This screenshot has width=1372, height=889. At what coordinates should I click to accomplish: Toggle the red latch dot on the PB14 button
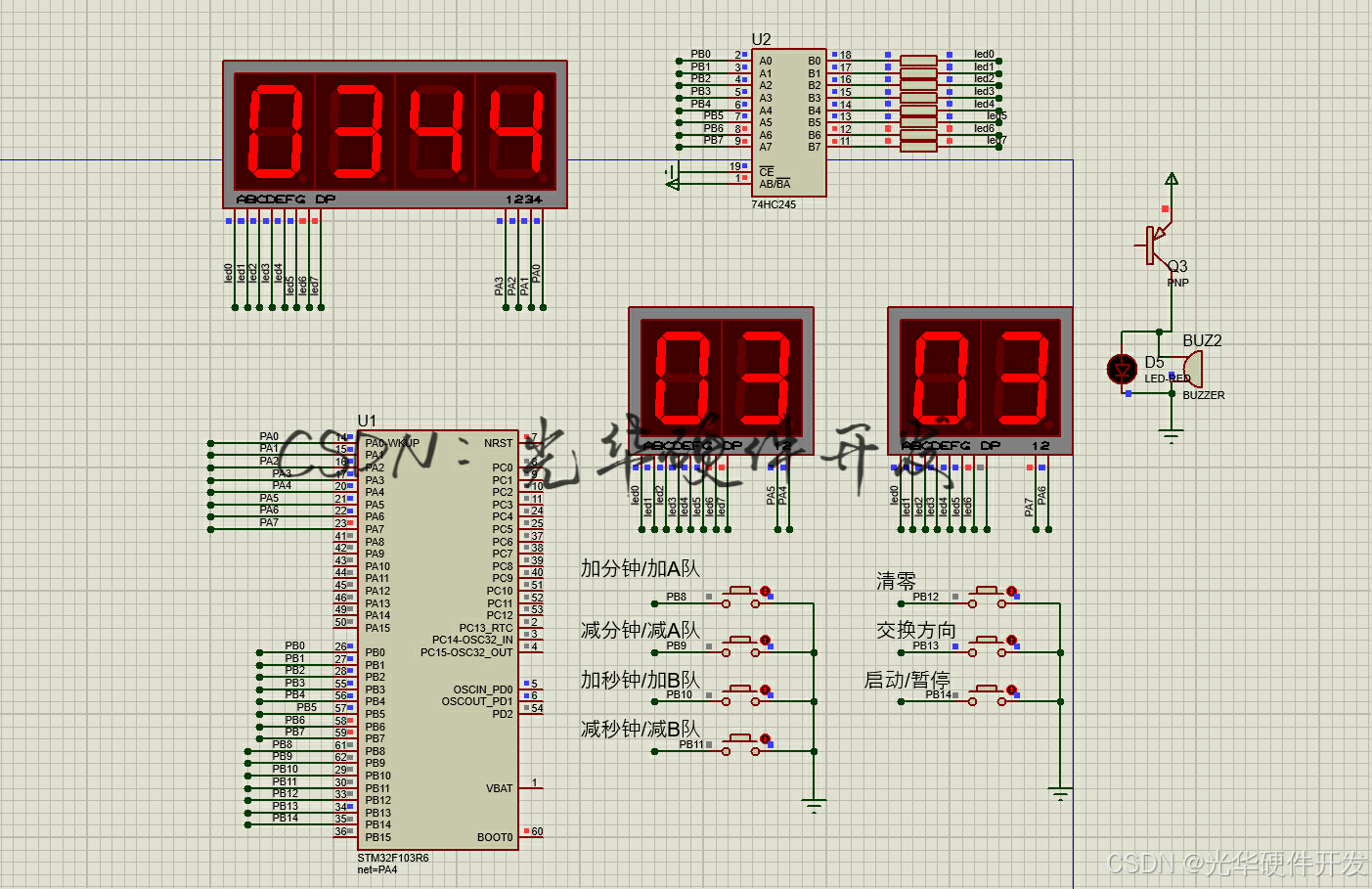pyautogui.click(x=1012, y=689)
